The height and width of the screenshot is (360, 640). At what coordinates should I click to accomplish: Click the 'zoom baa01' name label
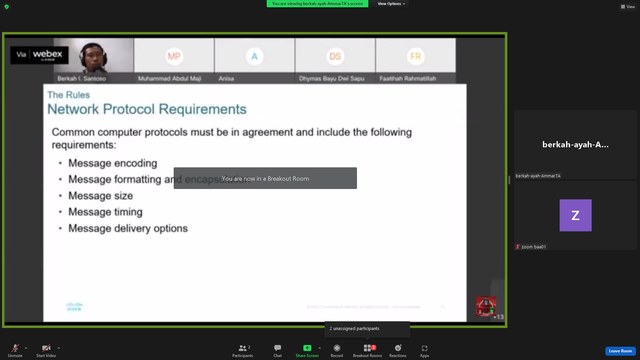533,247
